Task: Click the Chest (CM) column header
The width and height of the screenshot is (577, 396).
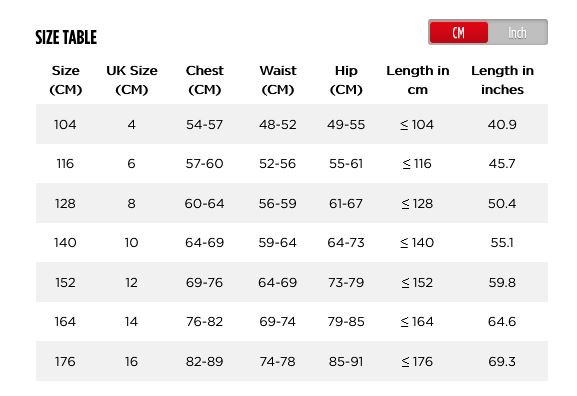Action: 205,80
